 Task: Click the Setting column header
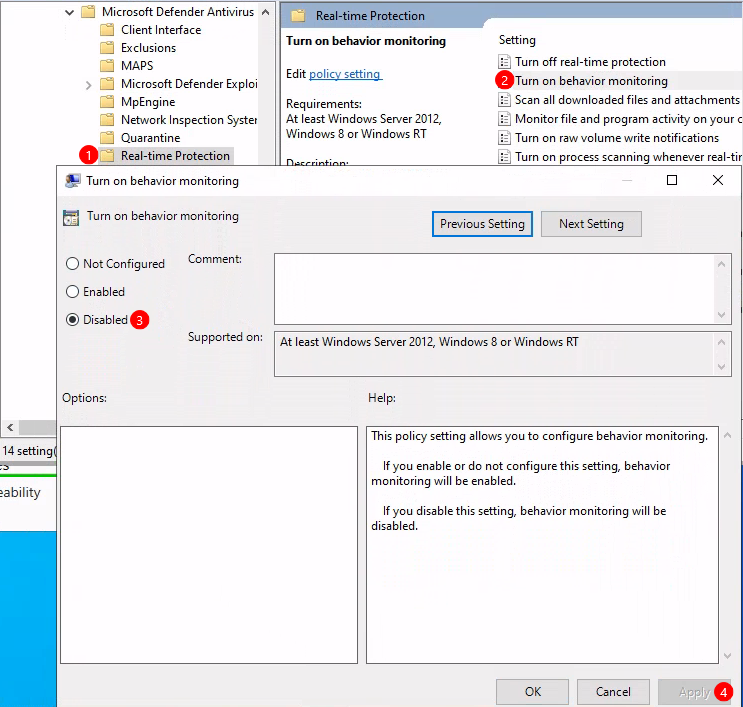tap(517, 40)
